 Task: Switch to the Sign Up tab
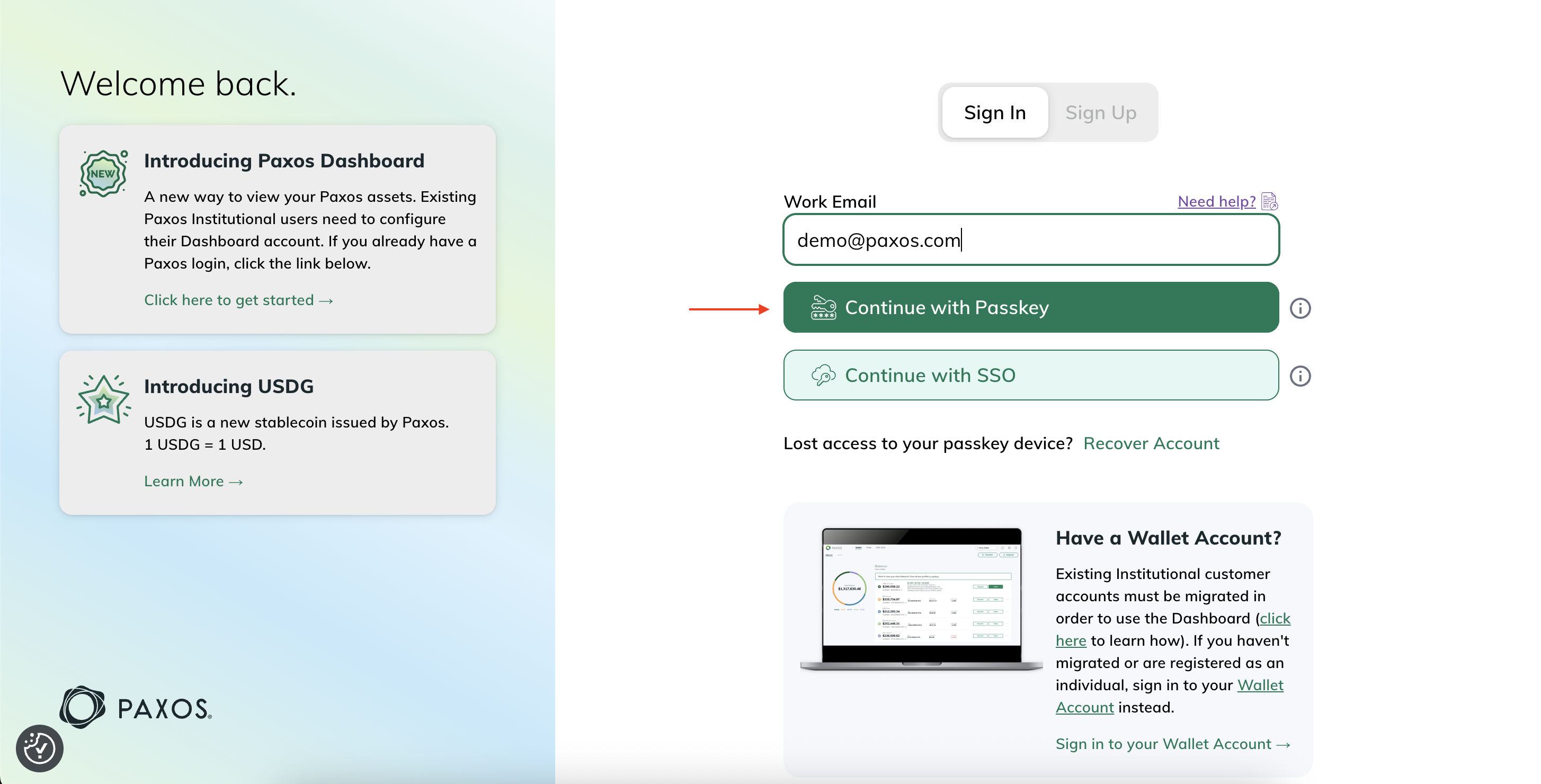tap(1101, 112)
